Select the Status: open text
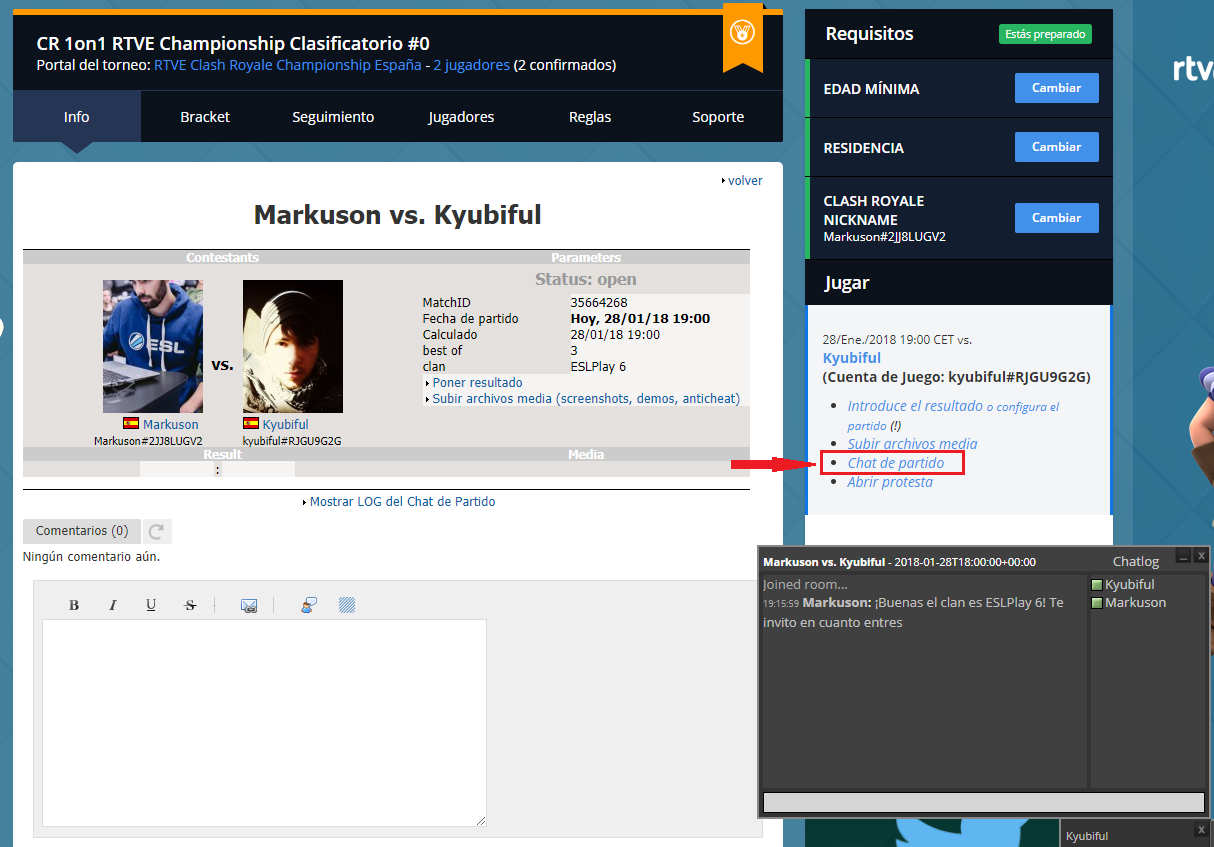The height and width of the screenshot is (847, 1214). [586, 280]
